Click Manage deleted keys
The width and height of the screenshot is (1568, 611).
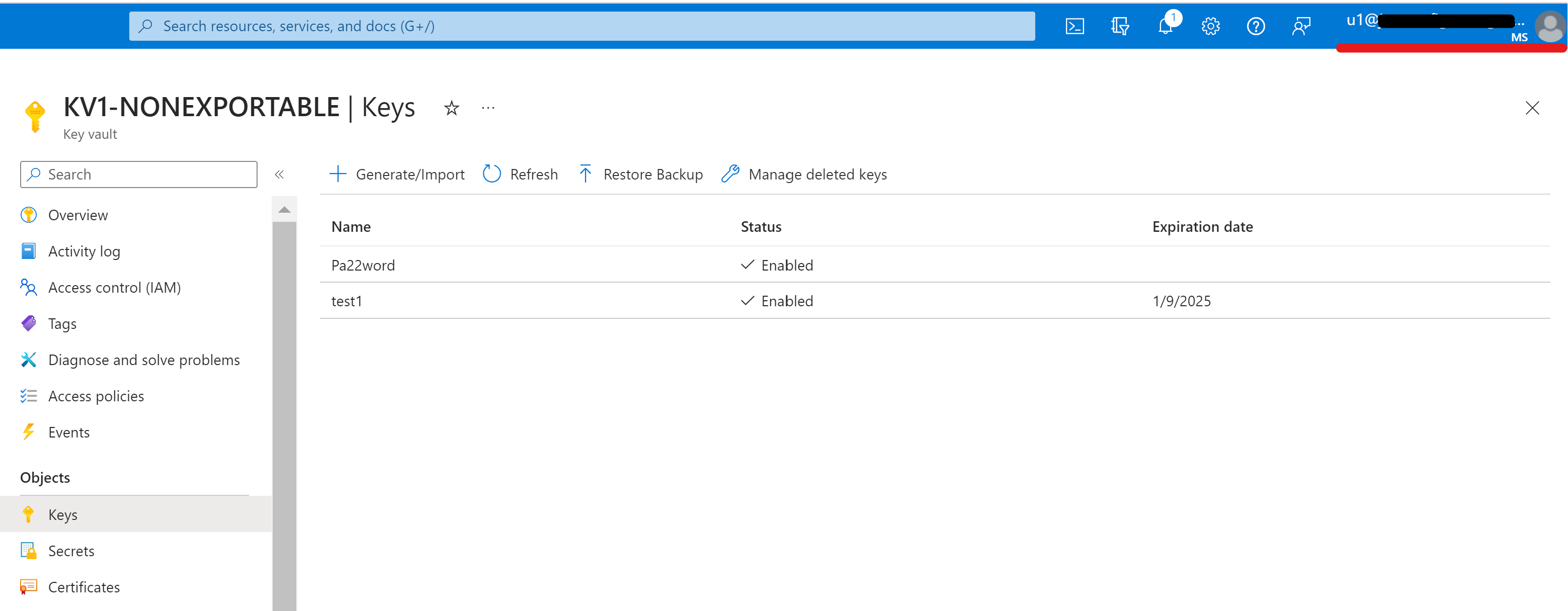[804, 174]
